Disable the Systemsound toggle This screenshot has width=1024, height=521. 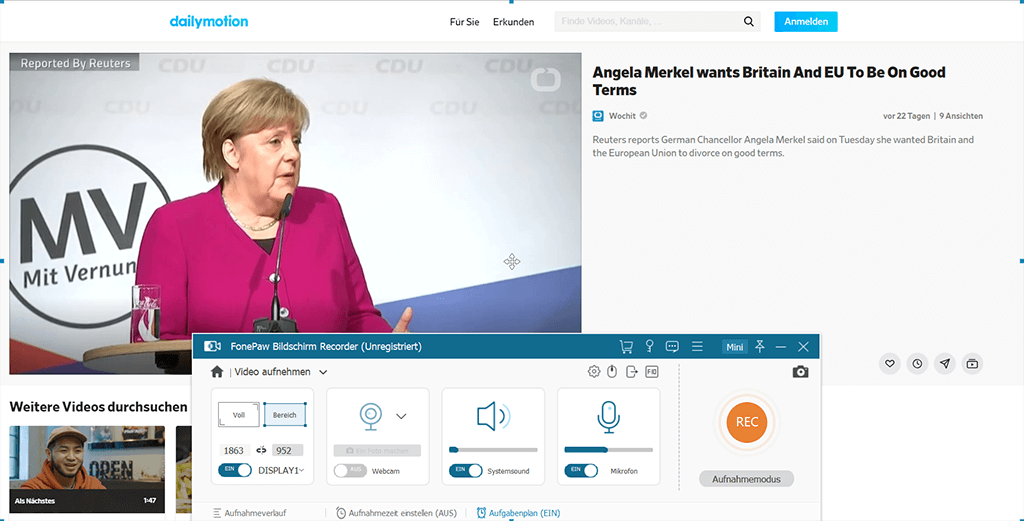tap(466, 470)
